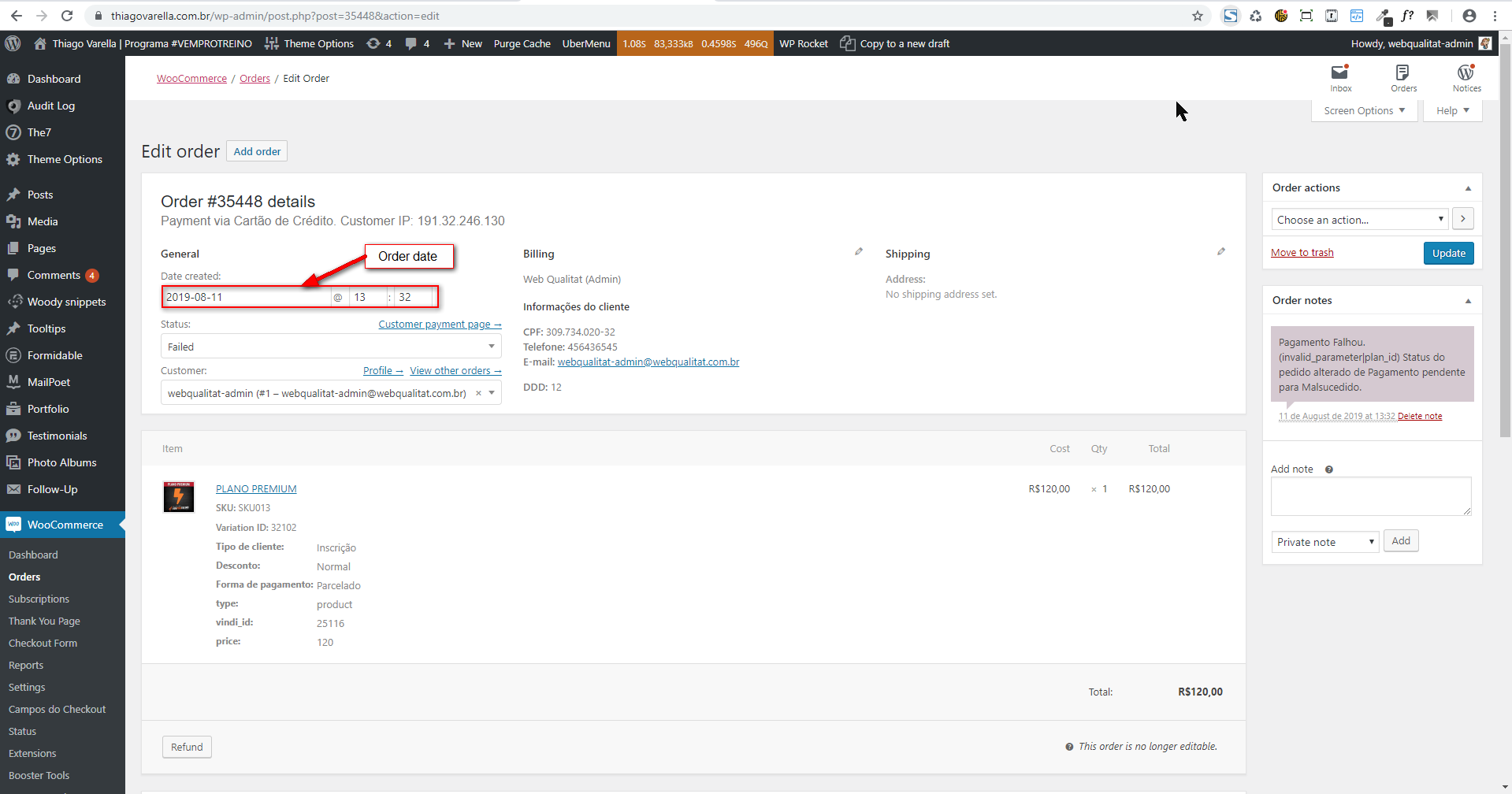
Task: Click Copy to a new draft
Action: point(894,43)
